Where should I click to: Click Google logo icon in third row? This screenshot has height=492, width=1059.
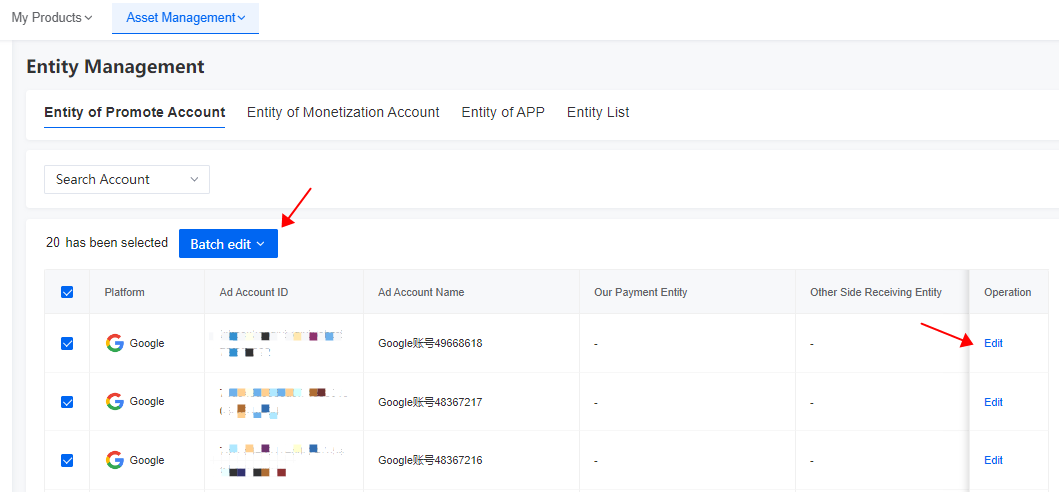pyautogui.click(x=115, y=460)
